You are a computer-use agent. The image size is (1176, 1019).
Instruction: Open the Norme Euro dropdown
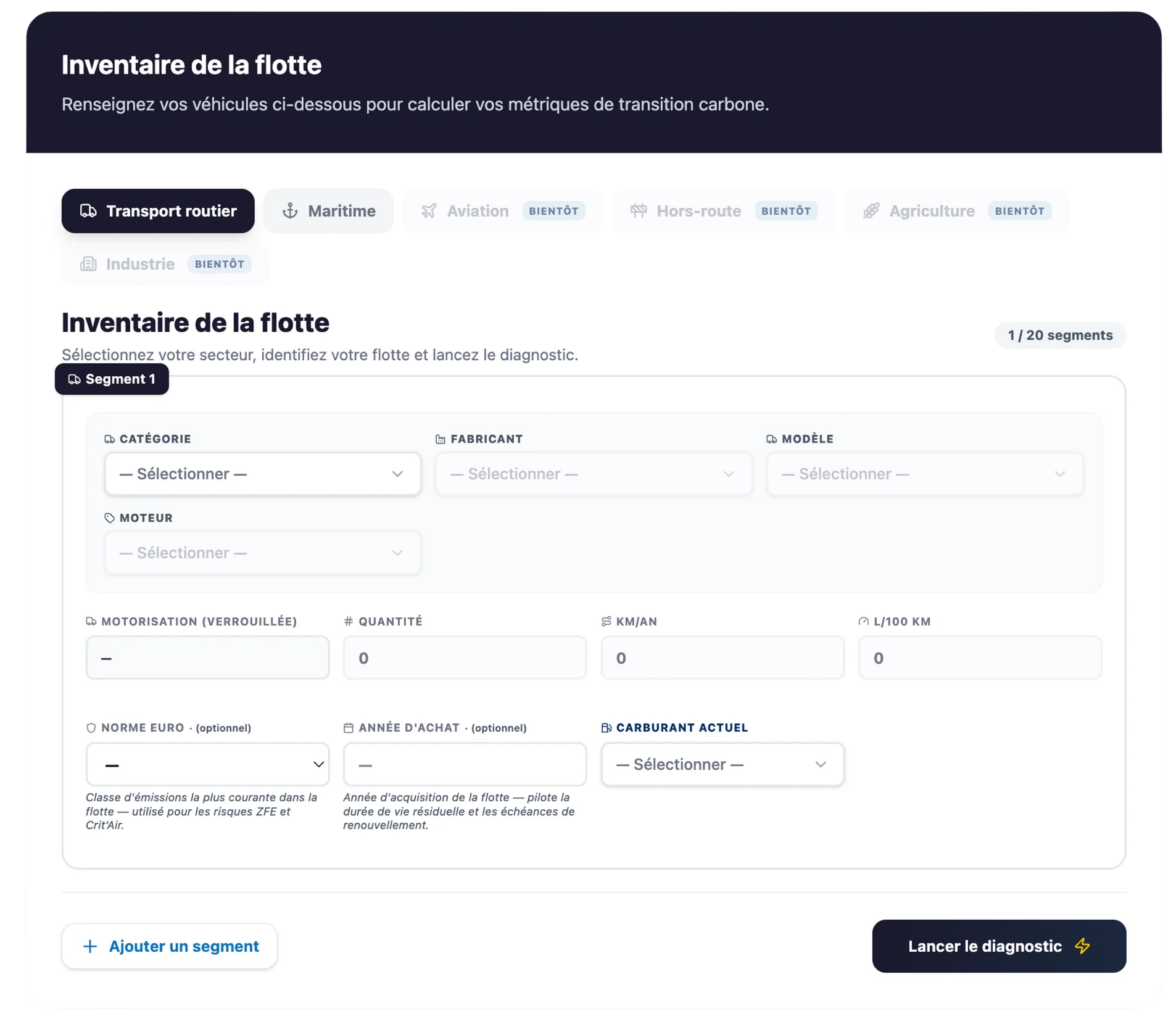coord(207,764)
